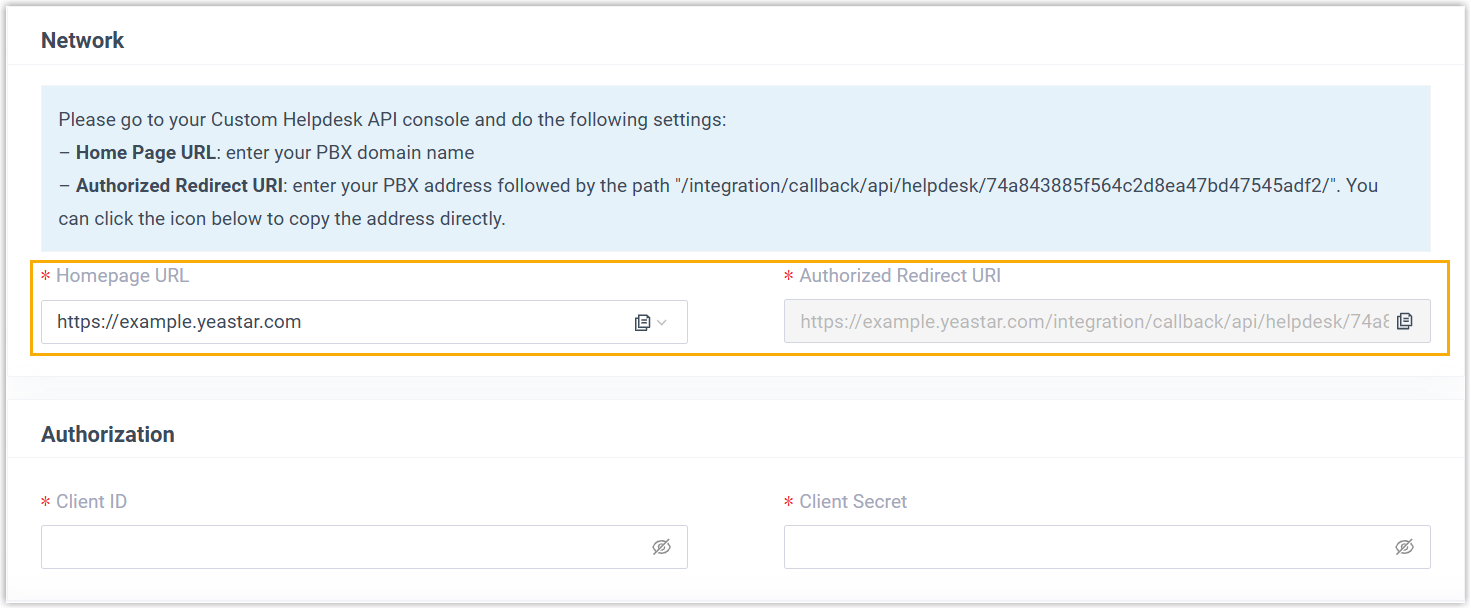Reveal the Client Secret value

pos(1404,547)
